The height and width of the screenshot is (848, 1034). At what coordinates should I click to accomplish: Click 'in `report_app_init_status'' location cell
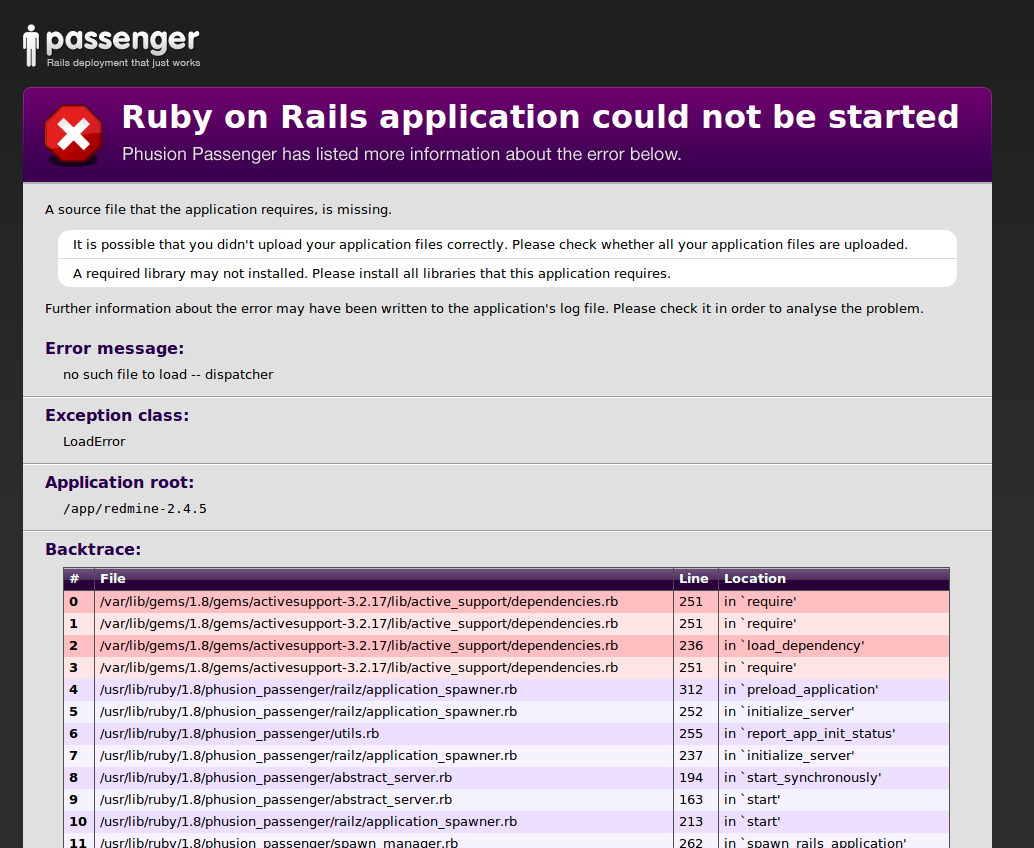(x=810, y=734)
